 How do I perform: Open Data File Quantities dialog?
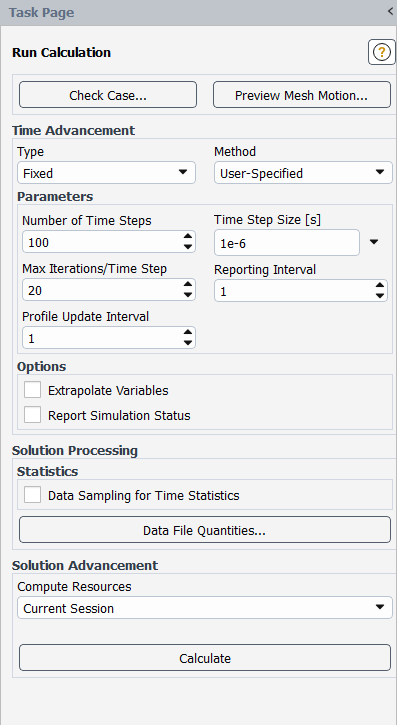tap(205, 530)
